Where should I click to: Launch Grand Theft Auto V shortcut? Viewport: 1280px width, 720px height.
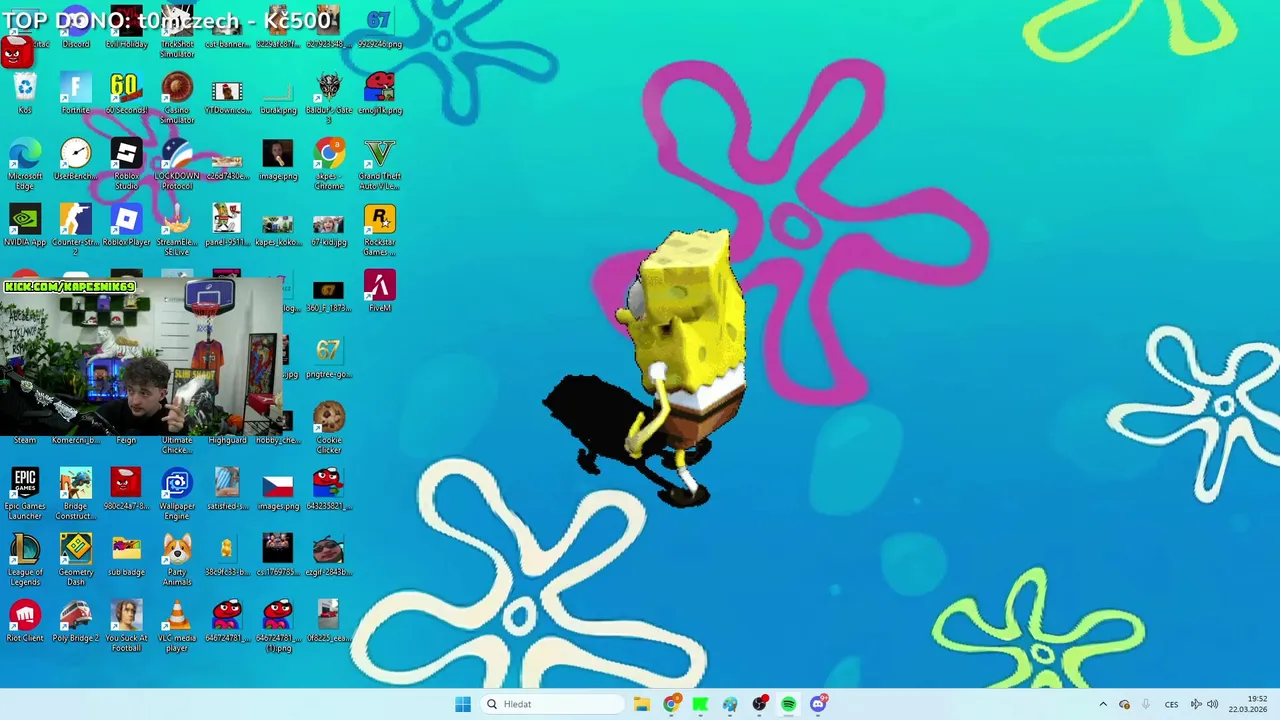380,163
